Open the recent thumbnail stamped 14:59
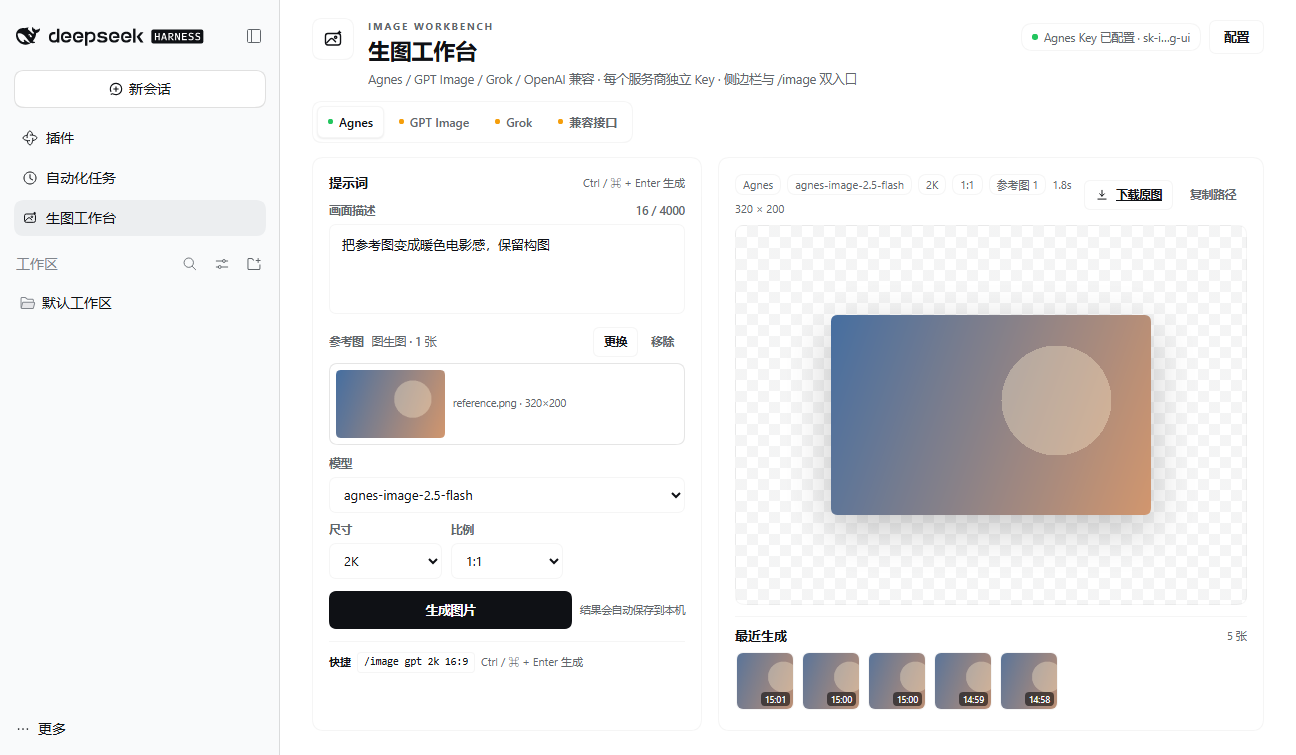This screenshot has height=755, width=1296. pos(963,681)
